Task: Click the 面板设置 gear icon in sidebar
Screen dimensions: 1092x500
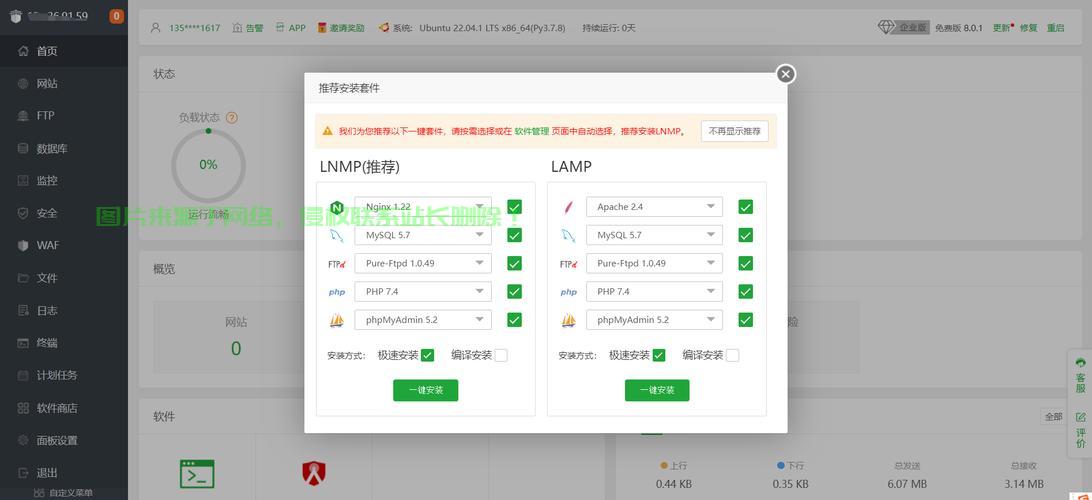Action: point(23,440)
